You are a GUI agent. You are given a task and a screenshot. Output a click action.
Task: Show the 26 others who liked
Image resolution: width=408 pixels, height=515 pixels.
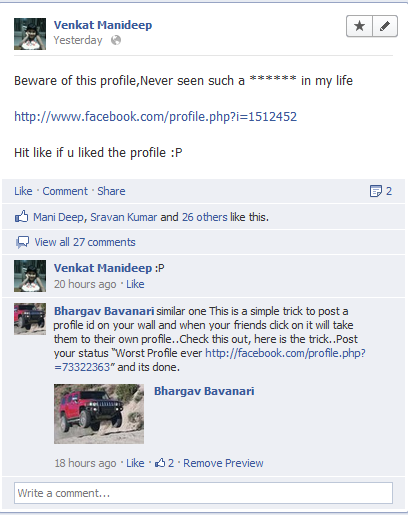tap(205, 217)
